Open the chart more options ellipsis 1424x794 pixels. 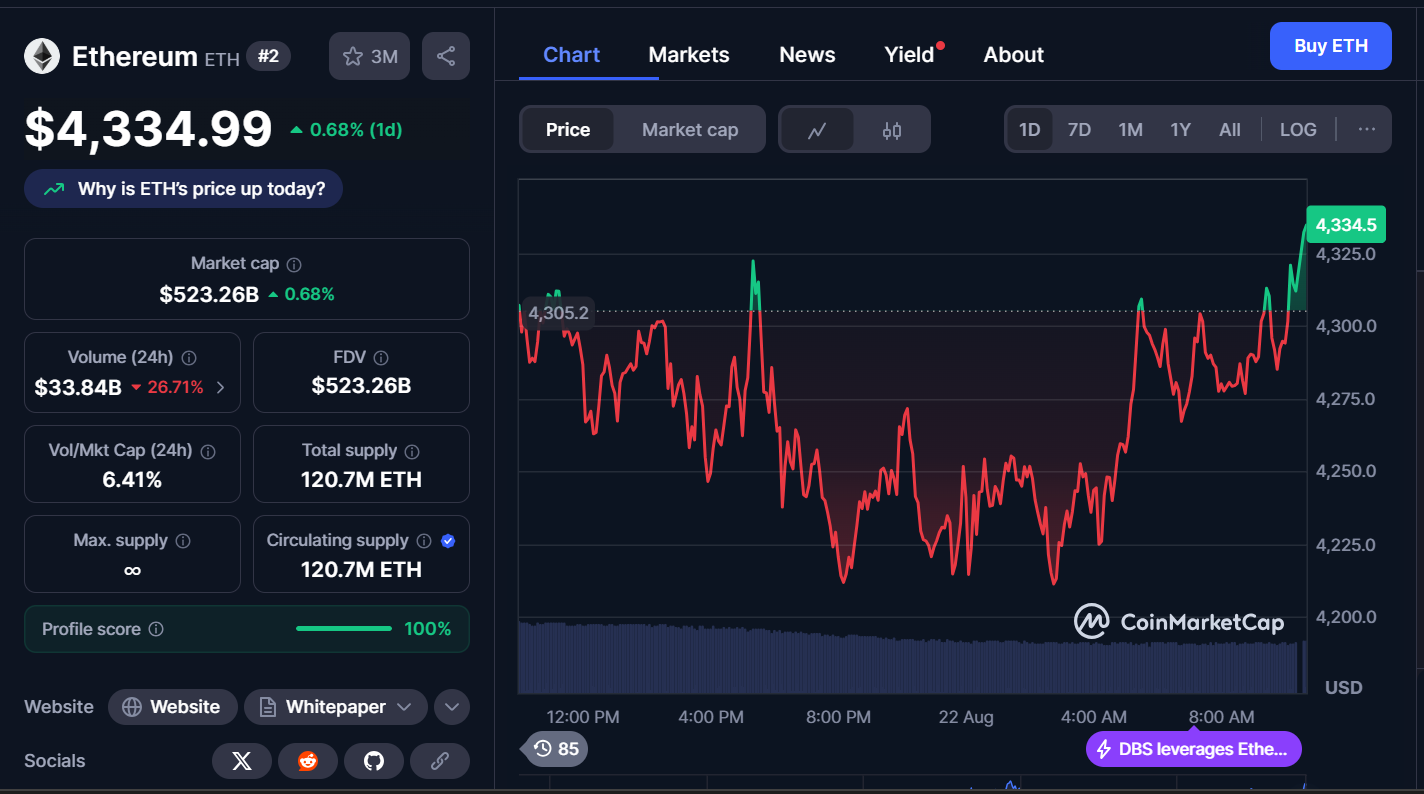coord(1367,130)
